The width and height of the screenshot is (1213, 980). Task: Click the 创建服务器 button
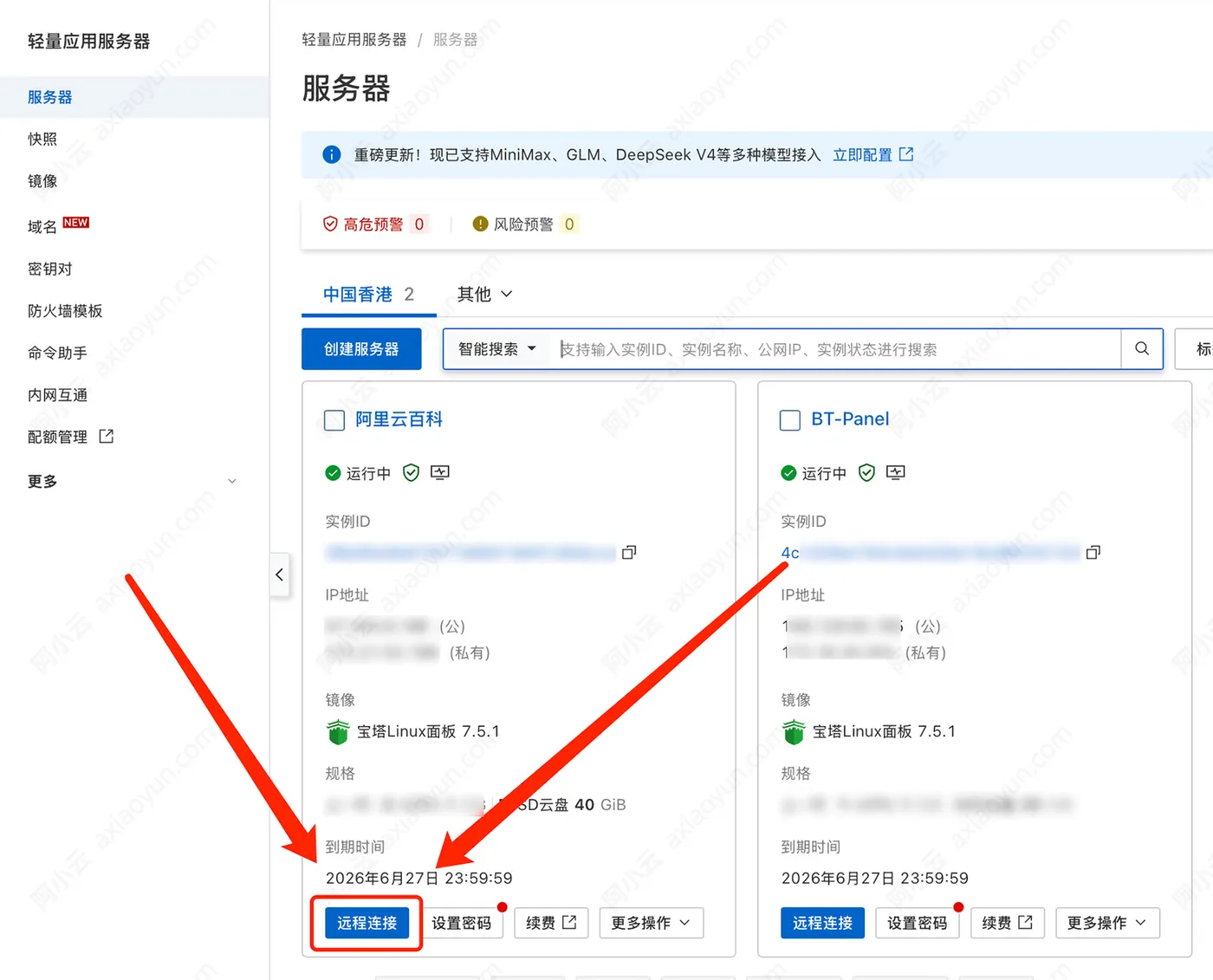(361, 348)
